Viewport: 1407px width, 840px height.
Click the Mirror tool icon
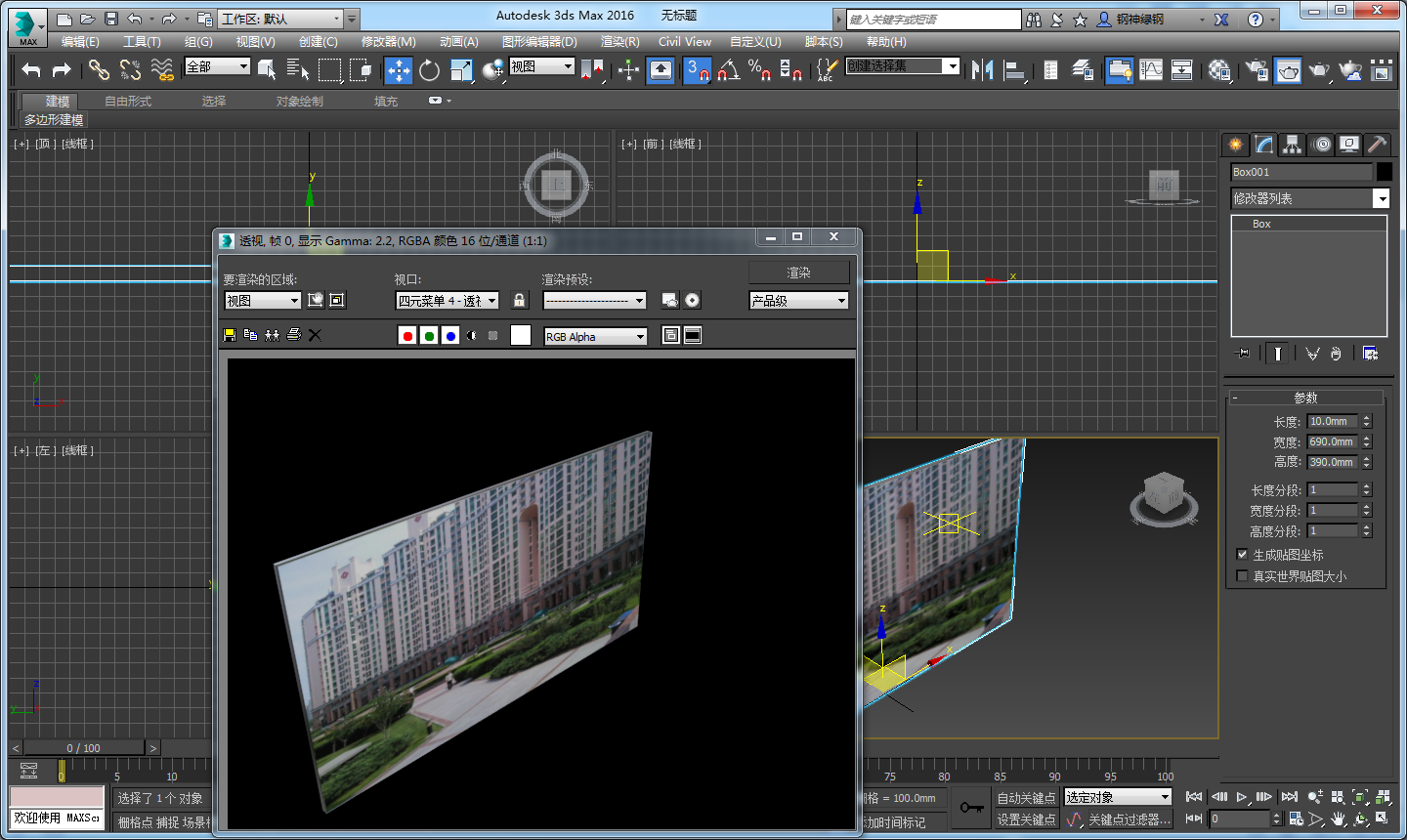click(x=983, y=69)
